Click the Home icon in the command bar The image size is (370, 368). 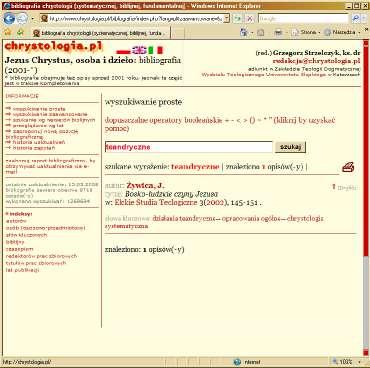click(x=244, y=32)
